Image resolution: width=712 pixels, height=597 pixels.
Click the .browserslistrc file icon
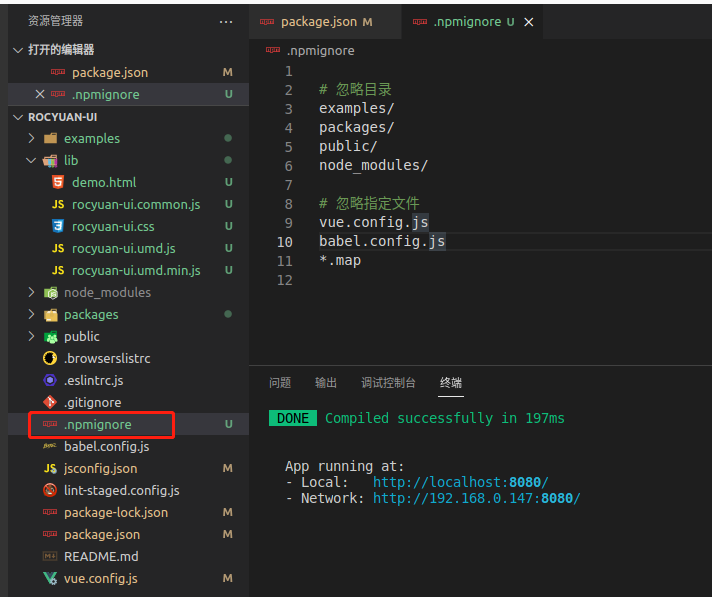click(50, 358)
